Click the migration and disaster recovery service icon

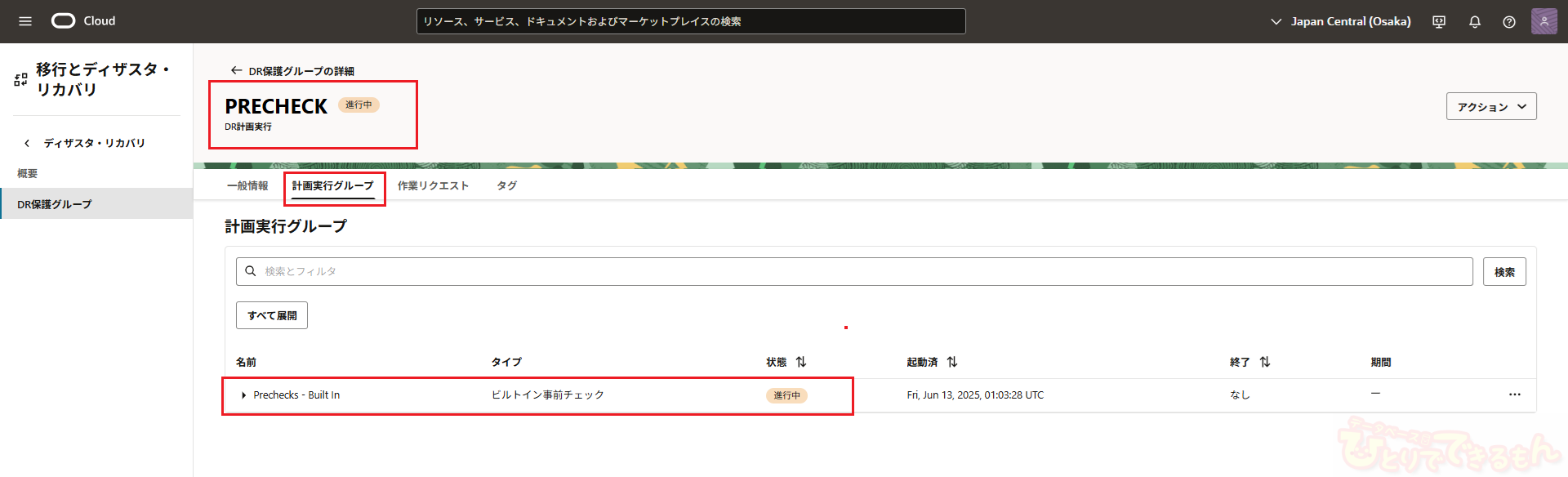[x=21, y=79]
